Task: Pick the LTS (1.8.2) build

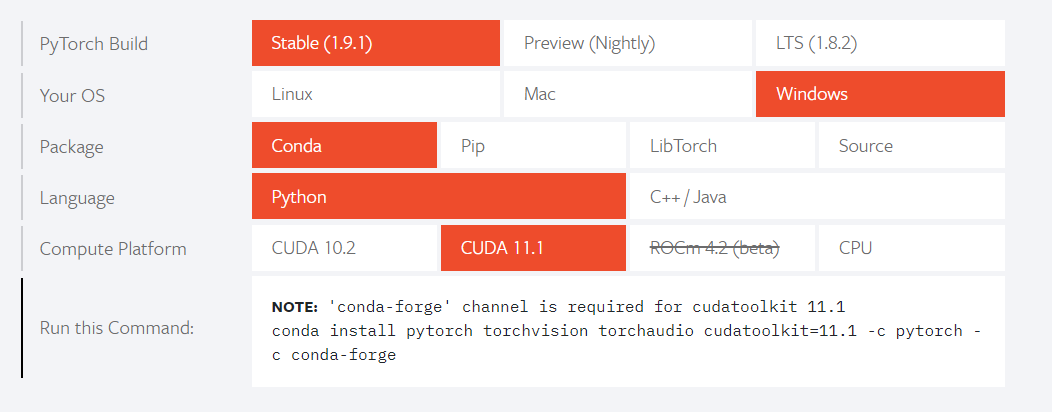Action: coord(879,44)
